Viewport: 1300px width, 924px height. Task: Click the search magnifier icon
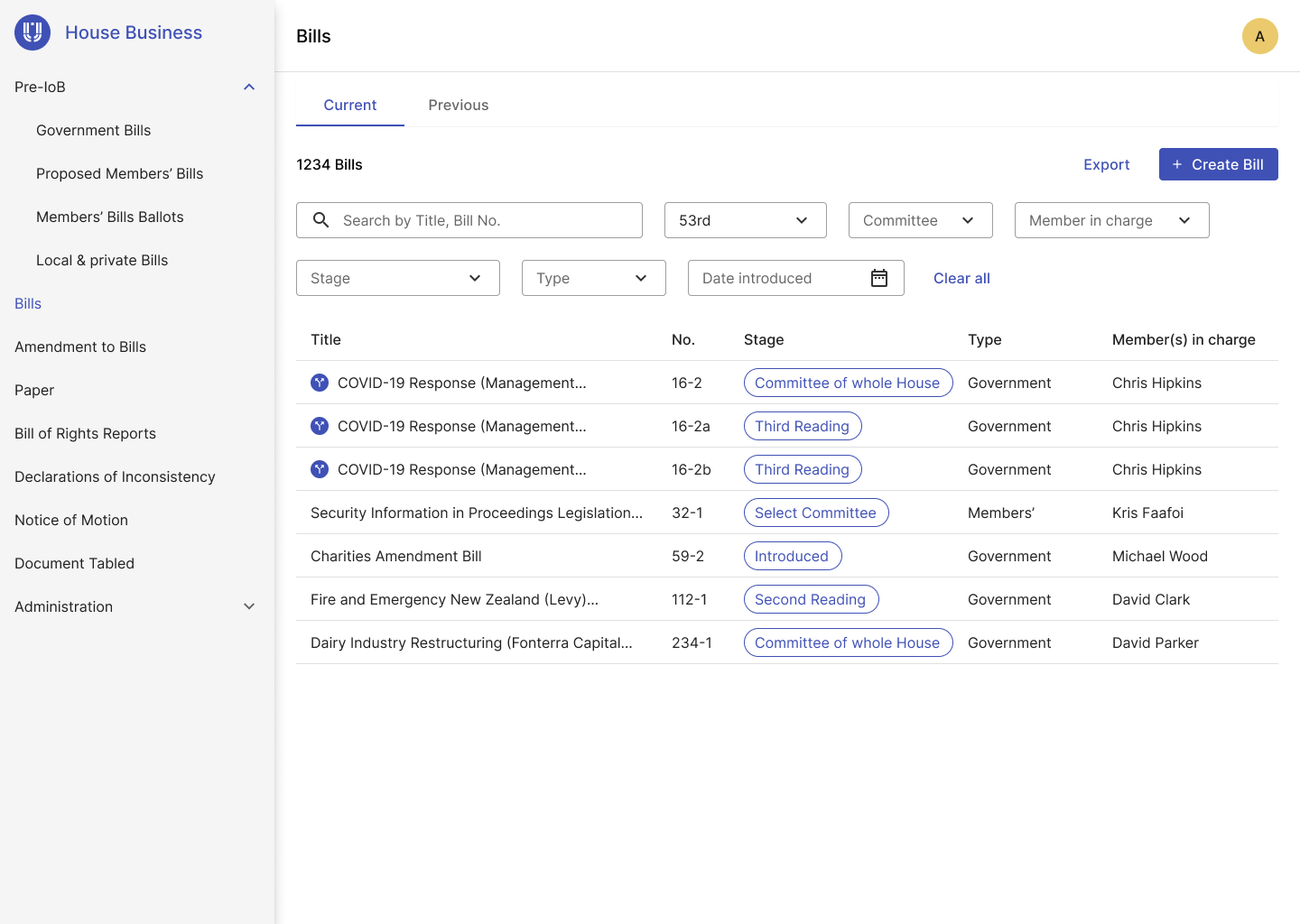pos(320,220)
